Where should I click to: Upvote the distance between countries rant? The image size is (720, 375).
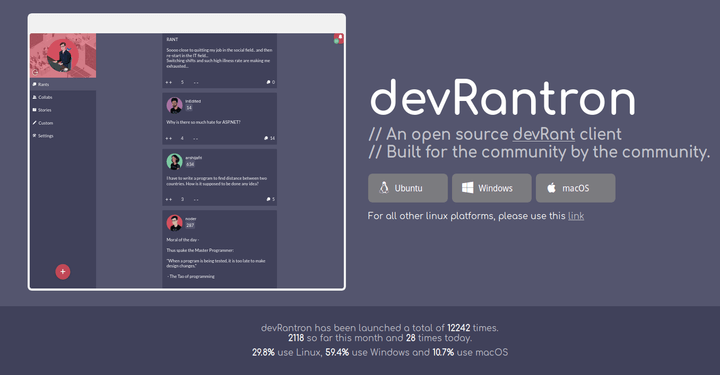point(169,200)
